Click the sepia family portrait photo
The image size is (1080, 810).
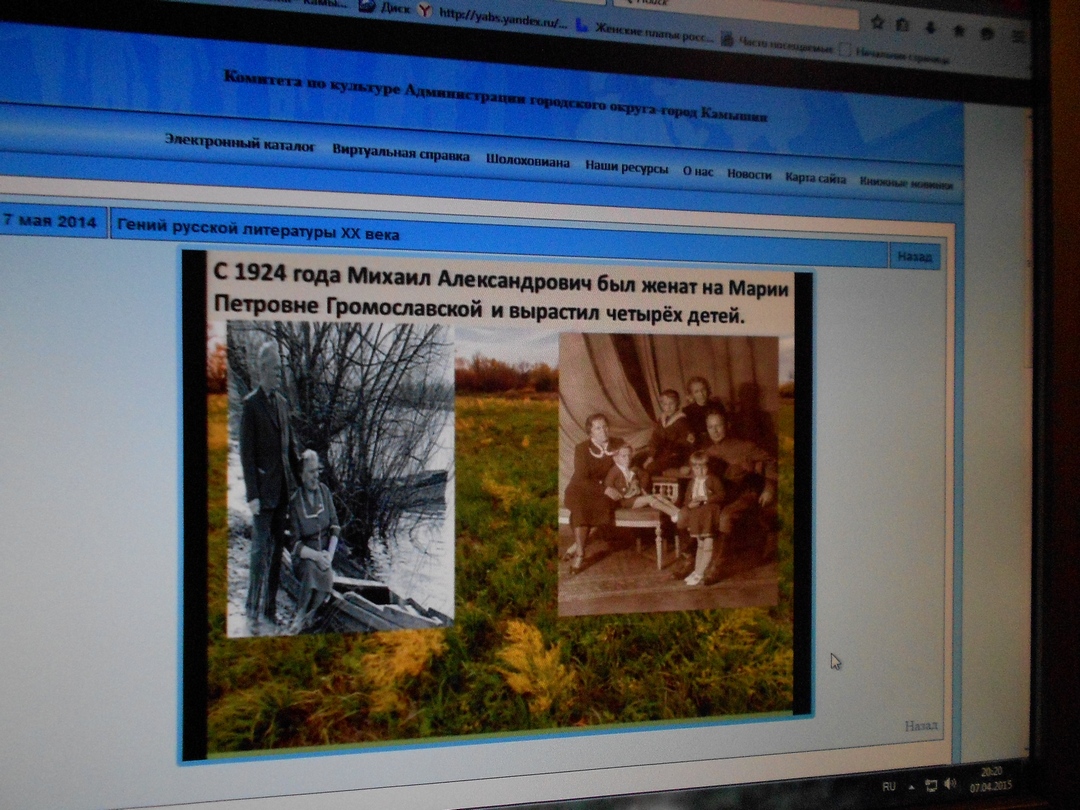[x=668, y=474]
